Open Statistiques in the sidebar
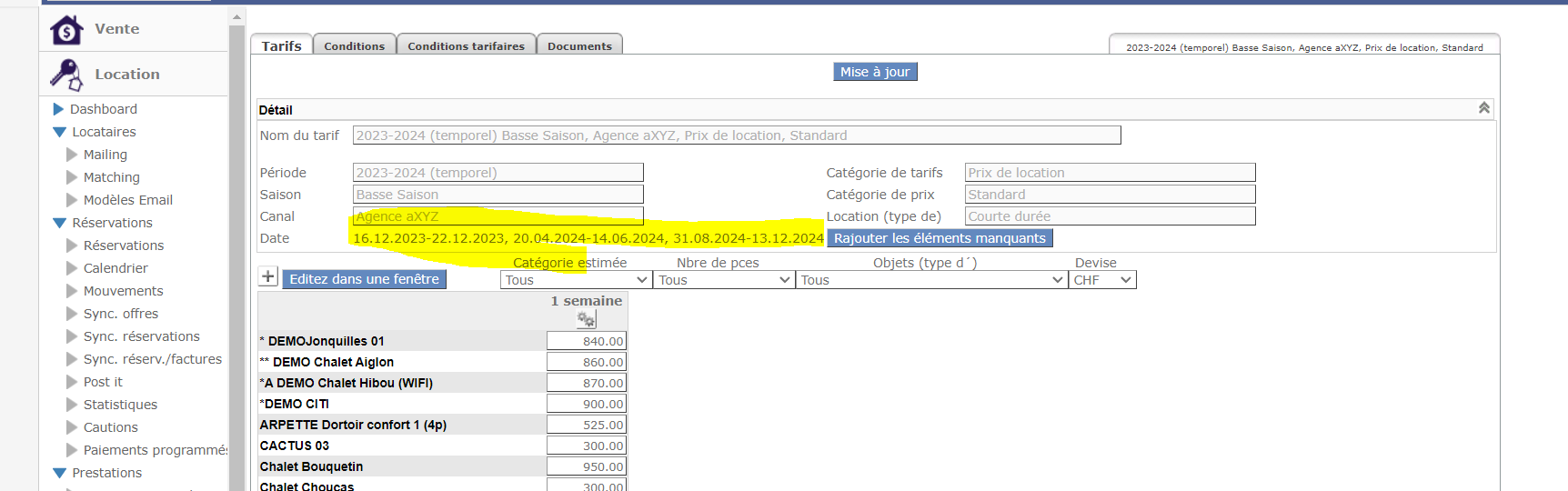 [x=120, y=405]
